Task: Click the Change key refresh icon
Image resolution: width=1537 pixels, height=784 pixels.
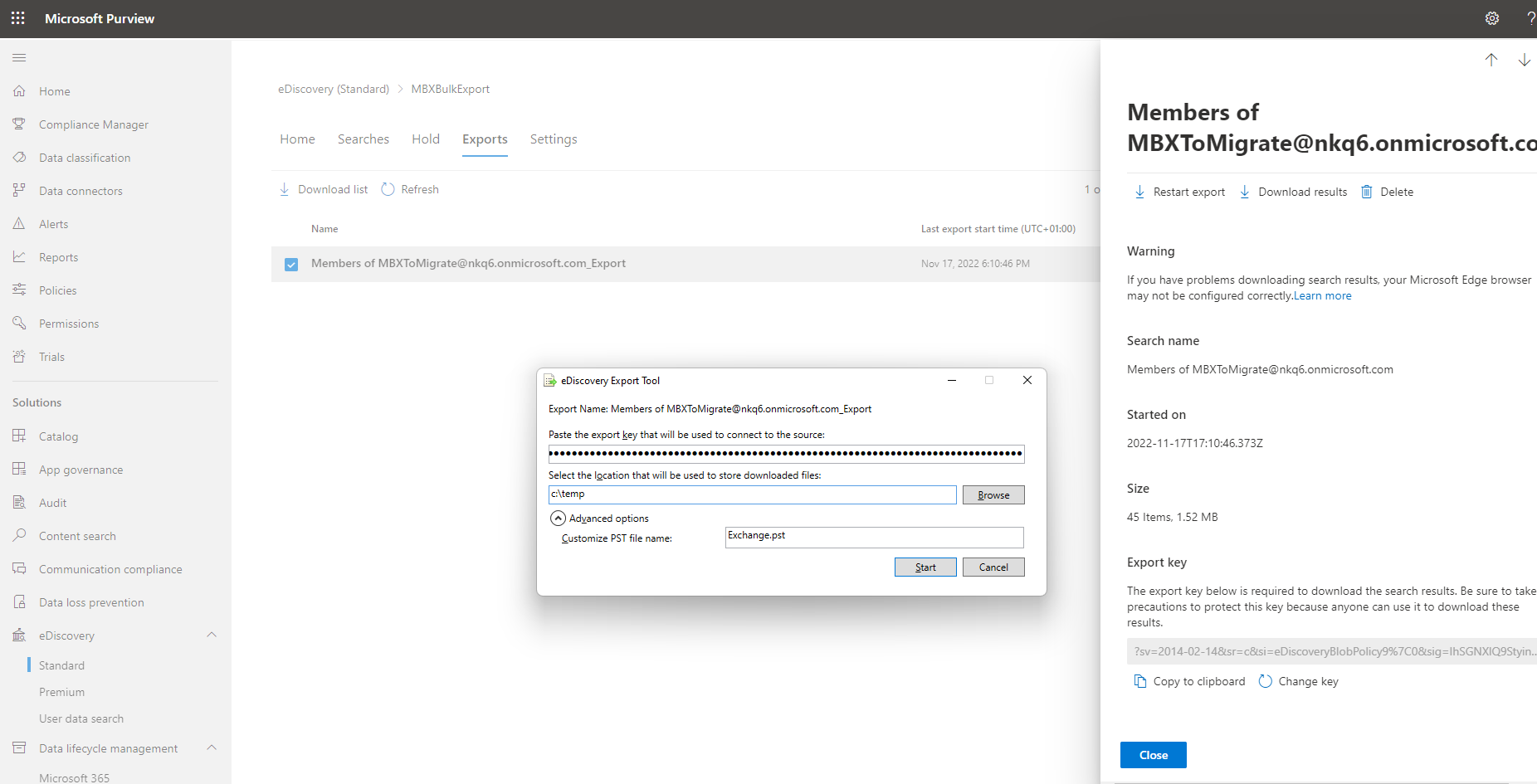Action: point(1266,681)
